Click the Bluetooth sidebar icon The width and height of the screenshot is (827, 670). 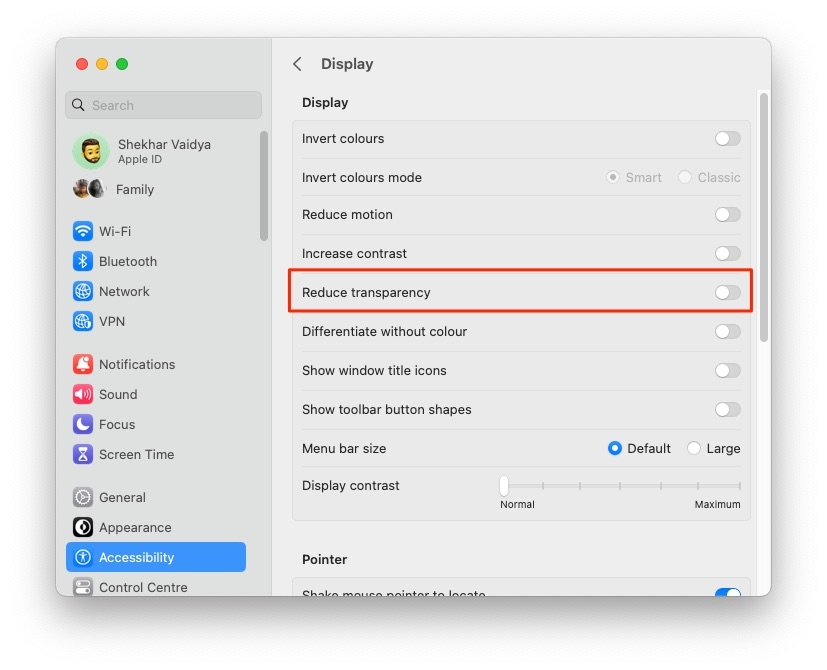point(83,261)
